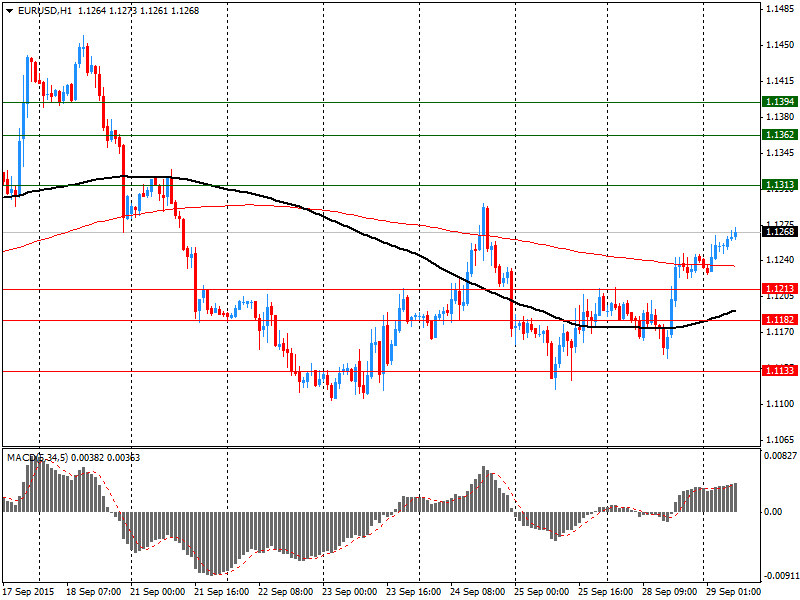
Task: Click the 23 Sep 16:00 time label
Action: (x=413, y=592)
